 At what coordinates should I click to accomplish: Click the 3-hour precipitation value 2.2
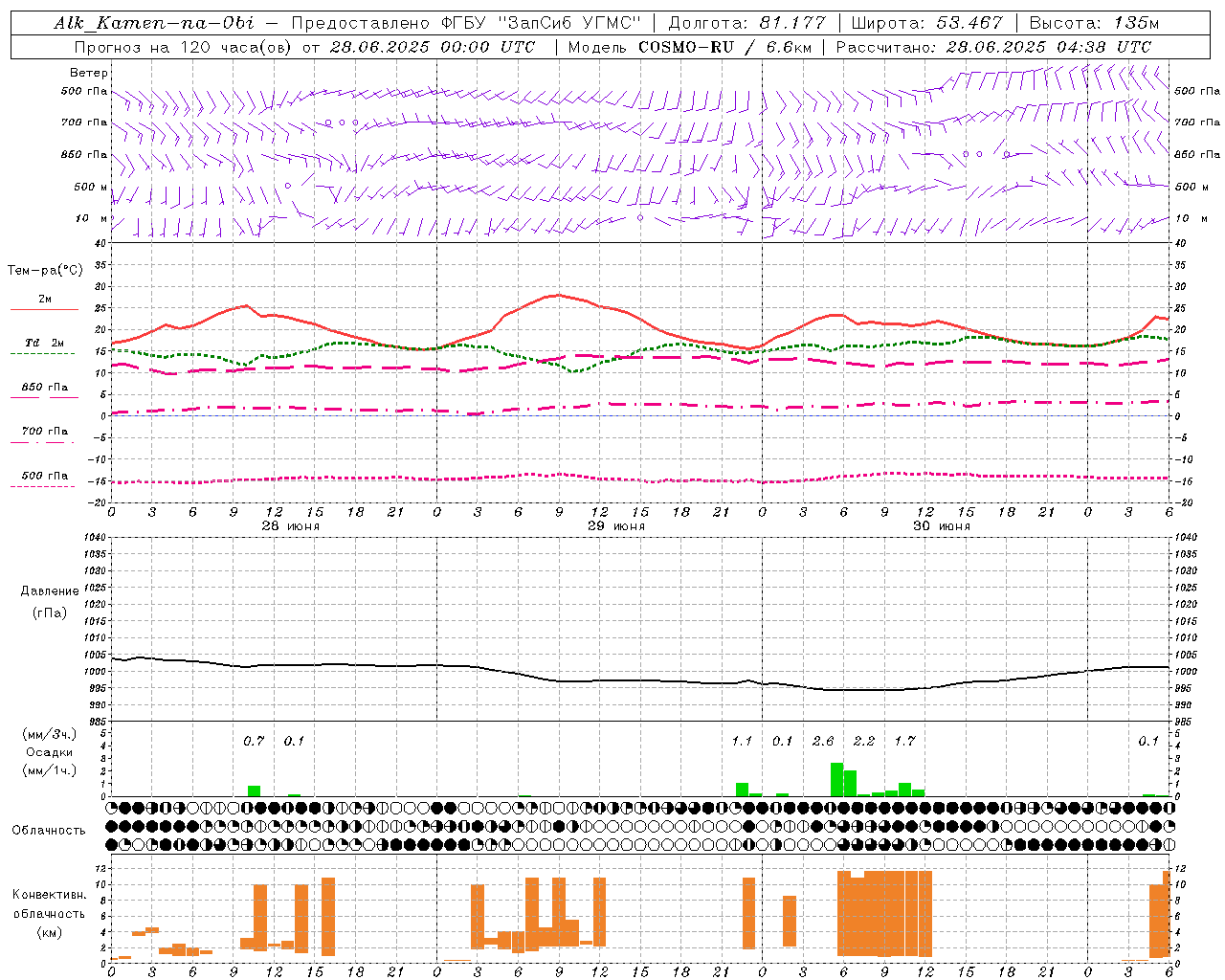pyautogui.click(x=864, y=741)
